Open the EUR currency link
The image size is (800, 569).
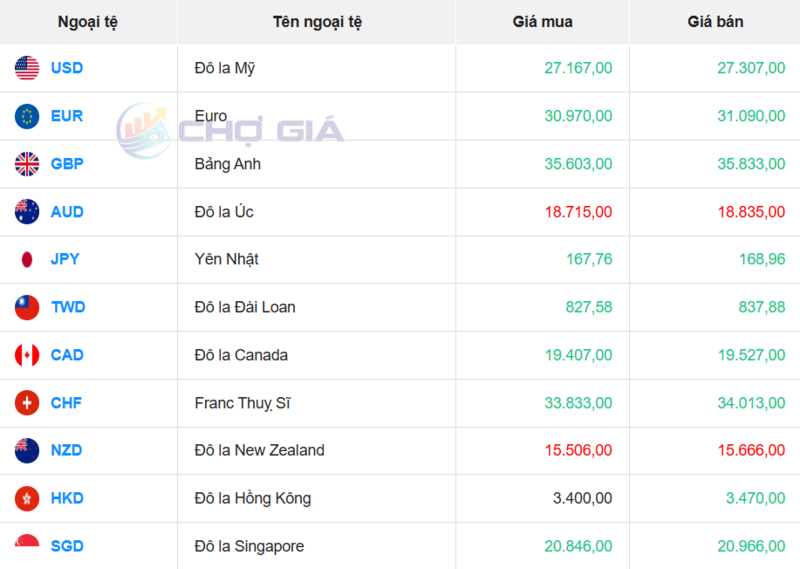point(67,116)
